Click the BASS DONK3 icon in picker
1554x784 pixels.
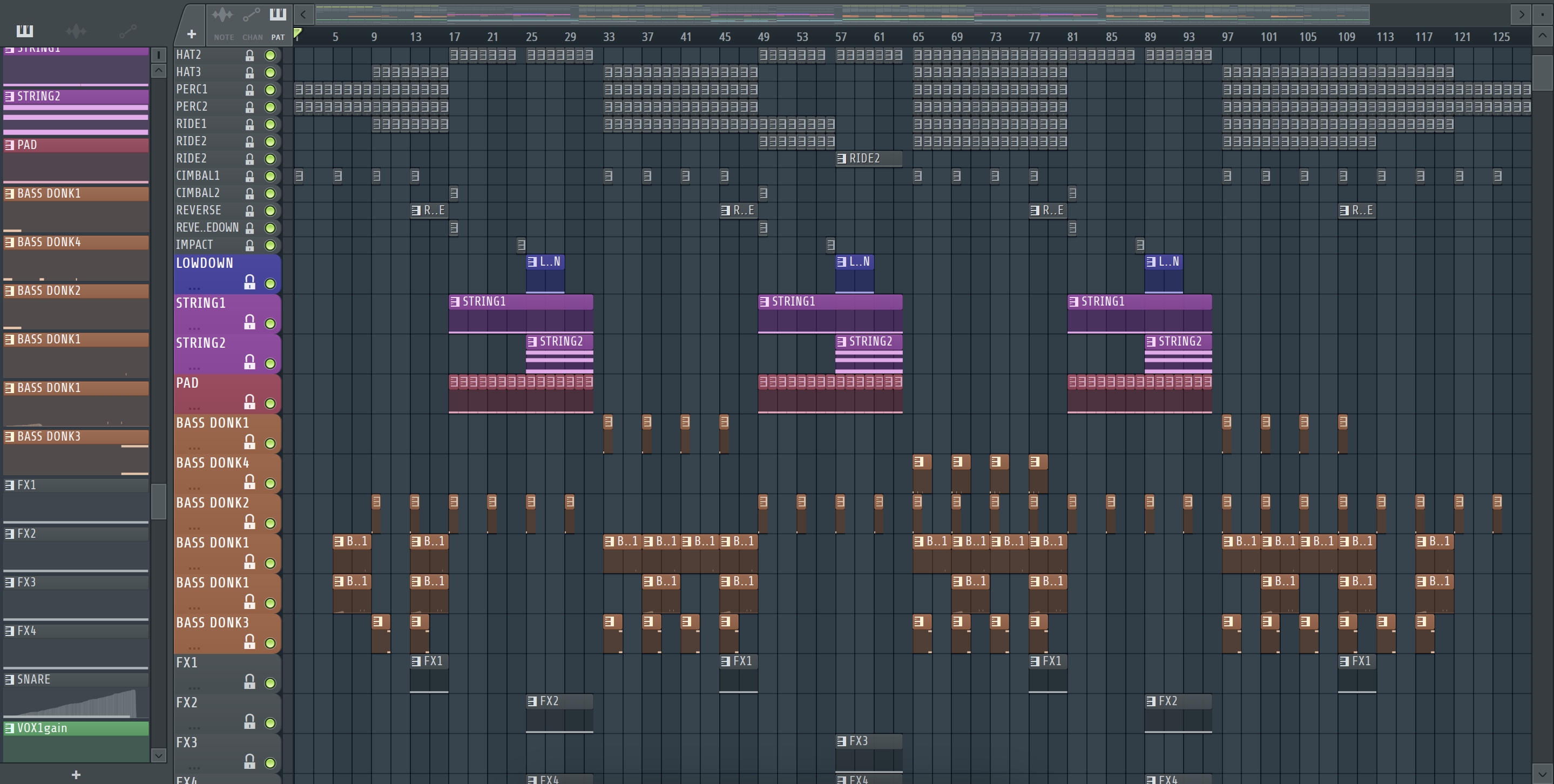[10, 437]
